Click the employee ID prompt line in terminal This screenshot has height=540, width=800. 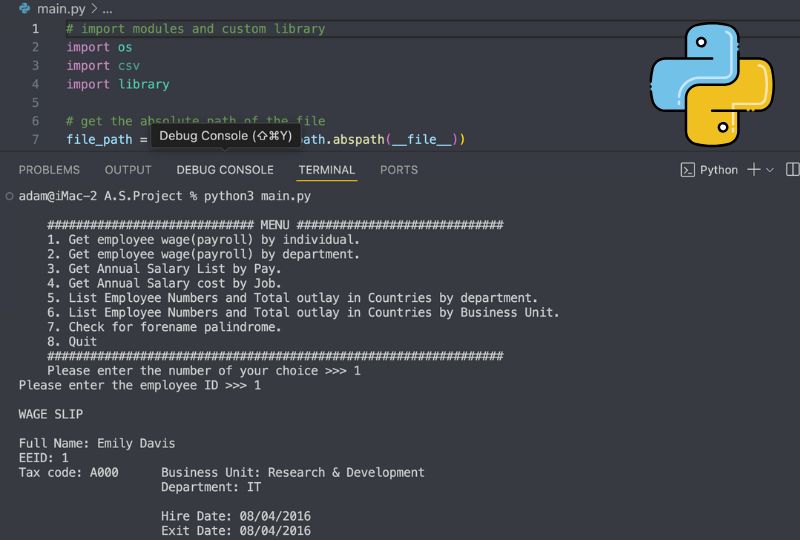click(140, 385)
